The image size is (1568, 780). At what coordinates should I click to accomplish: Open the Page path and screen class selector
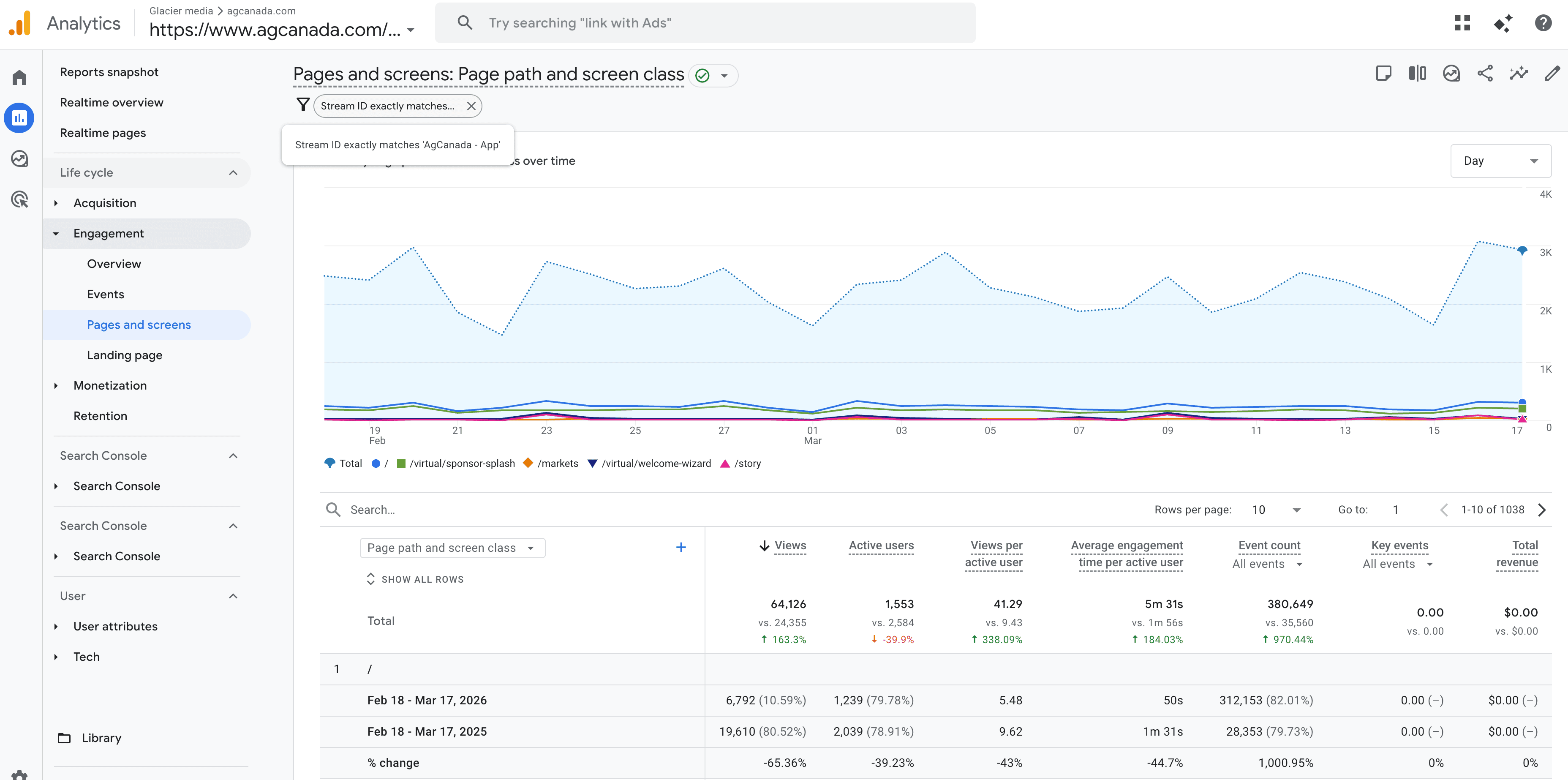click(x=452, y=548)
